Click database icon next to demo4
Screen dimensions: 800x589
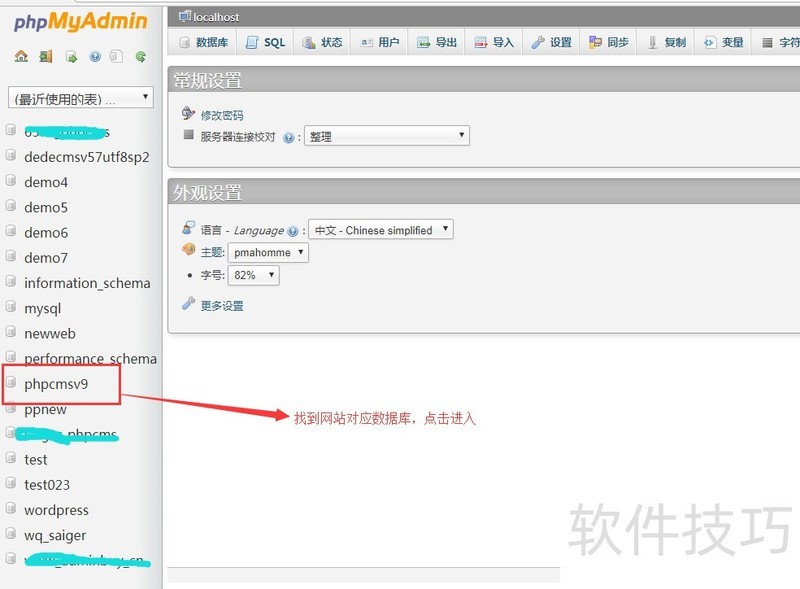[11, 180]
